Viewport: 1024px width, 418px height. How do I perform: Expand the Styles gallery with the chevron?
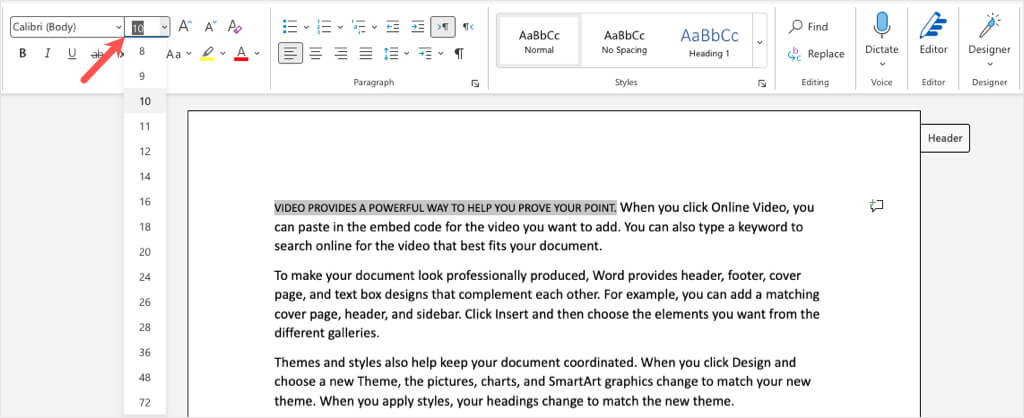coord(759,42)
